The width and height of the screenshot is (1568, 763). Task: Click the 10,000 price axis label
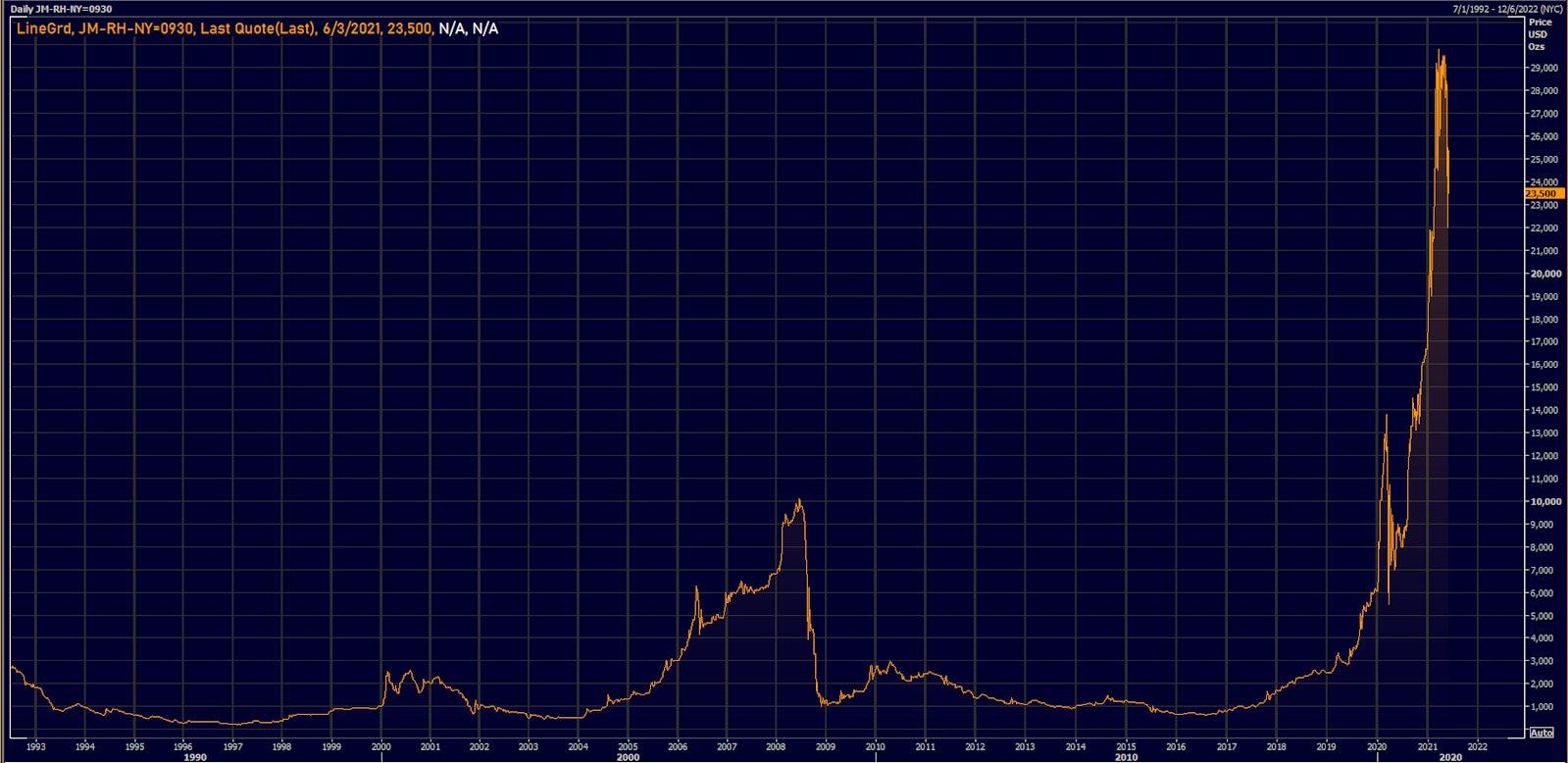click(x=1545, y=501)
